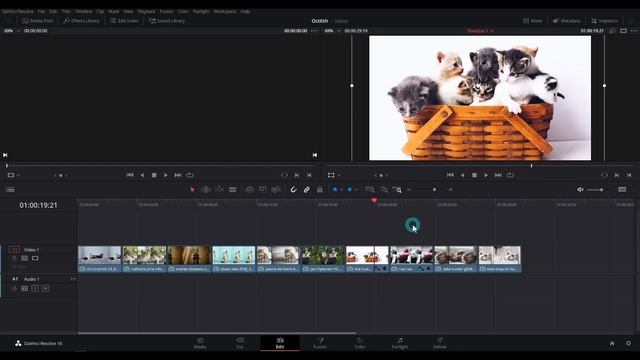Play timeline viewer in reverse
This screenshot has height=360, width=640.
coord(462,175)
